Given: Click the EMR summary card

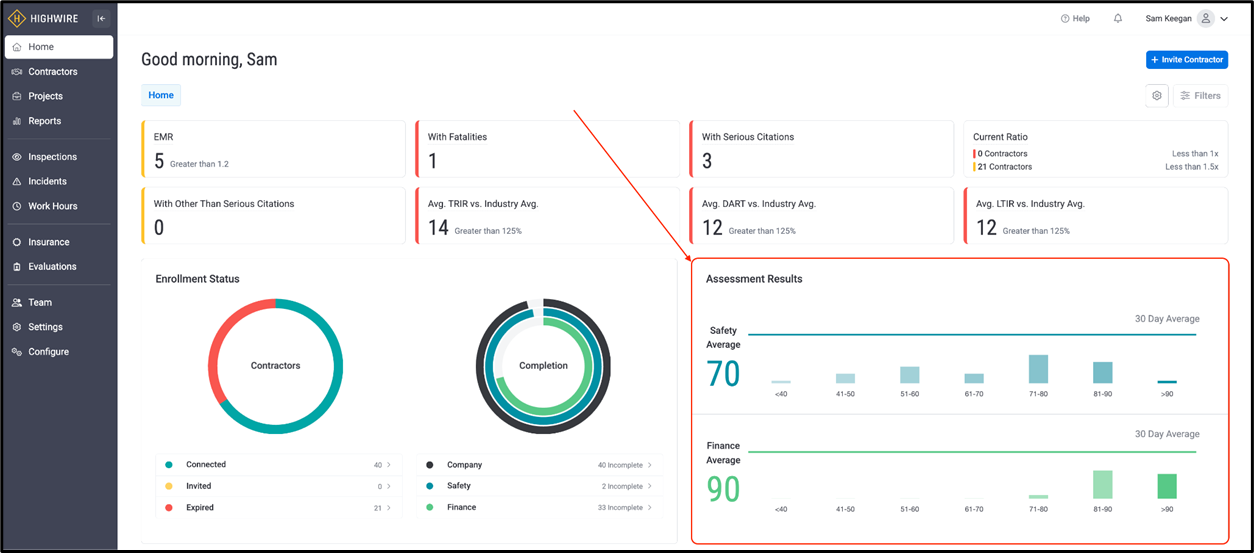Looking at the screenshot, I should coord(274,149).
